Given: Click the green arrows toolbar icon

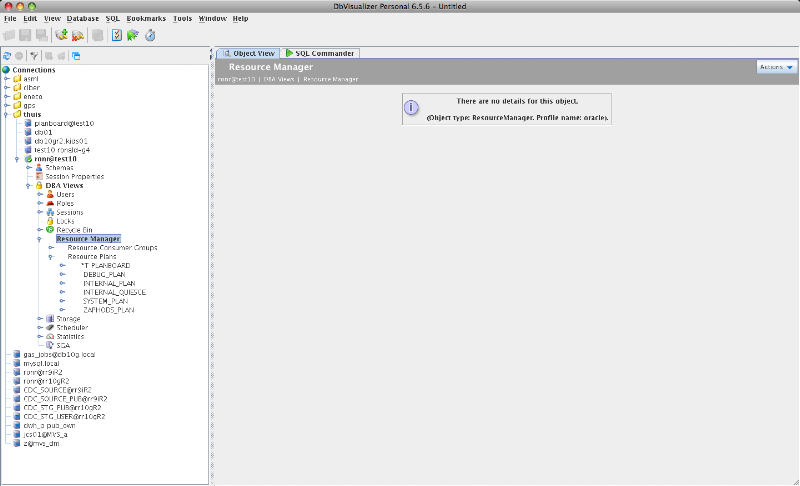Looking at the screenshot, I should [133, 35].
